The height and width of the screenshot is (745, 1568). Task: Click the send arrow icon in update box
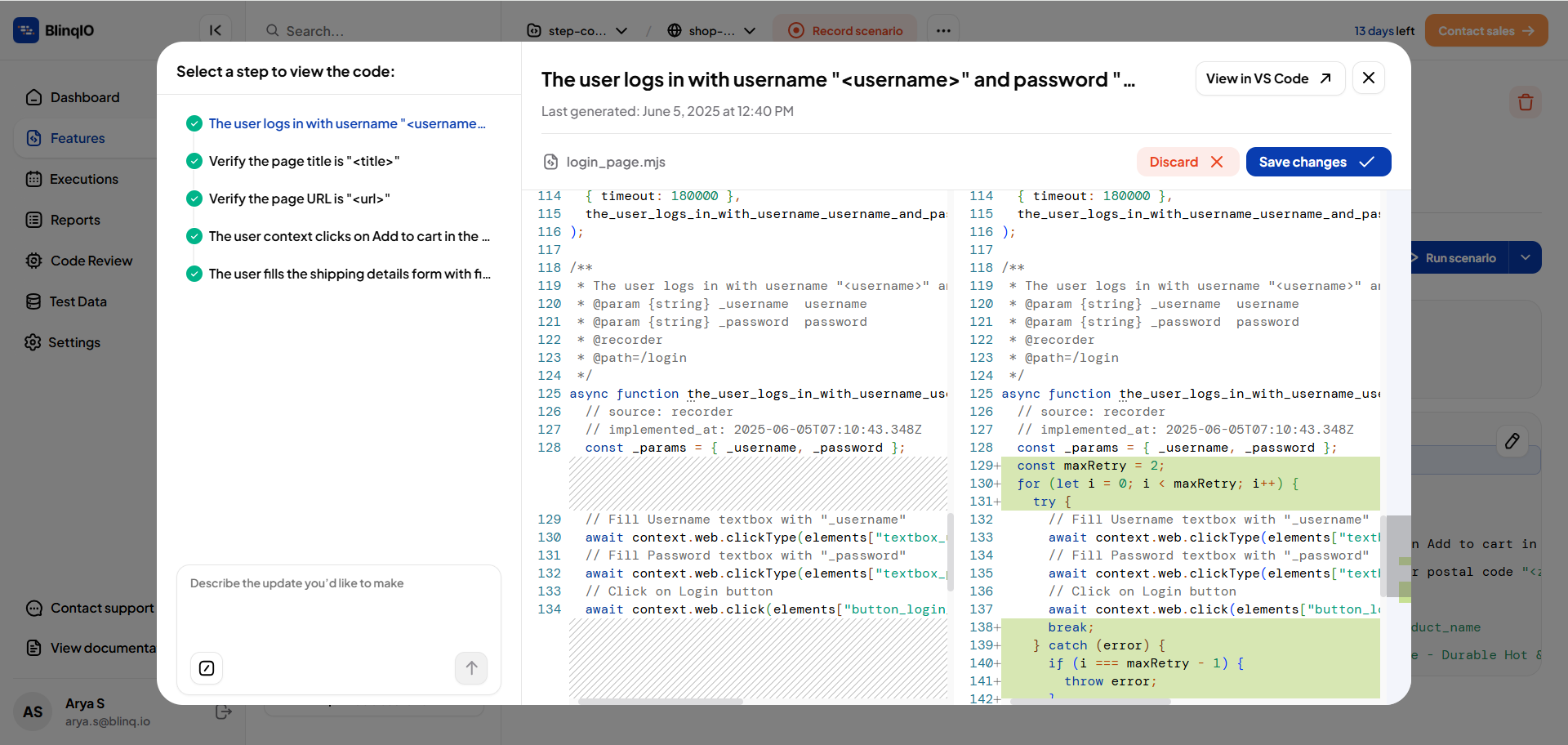pyautogui.click(x=471, y=668)
